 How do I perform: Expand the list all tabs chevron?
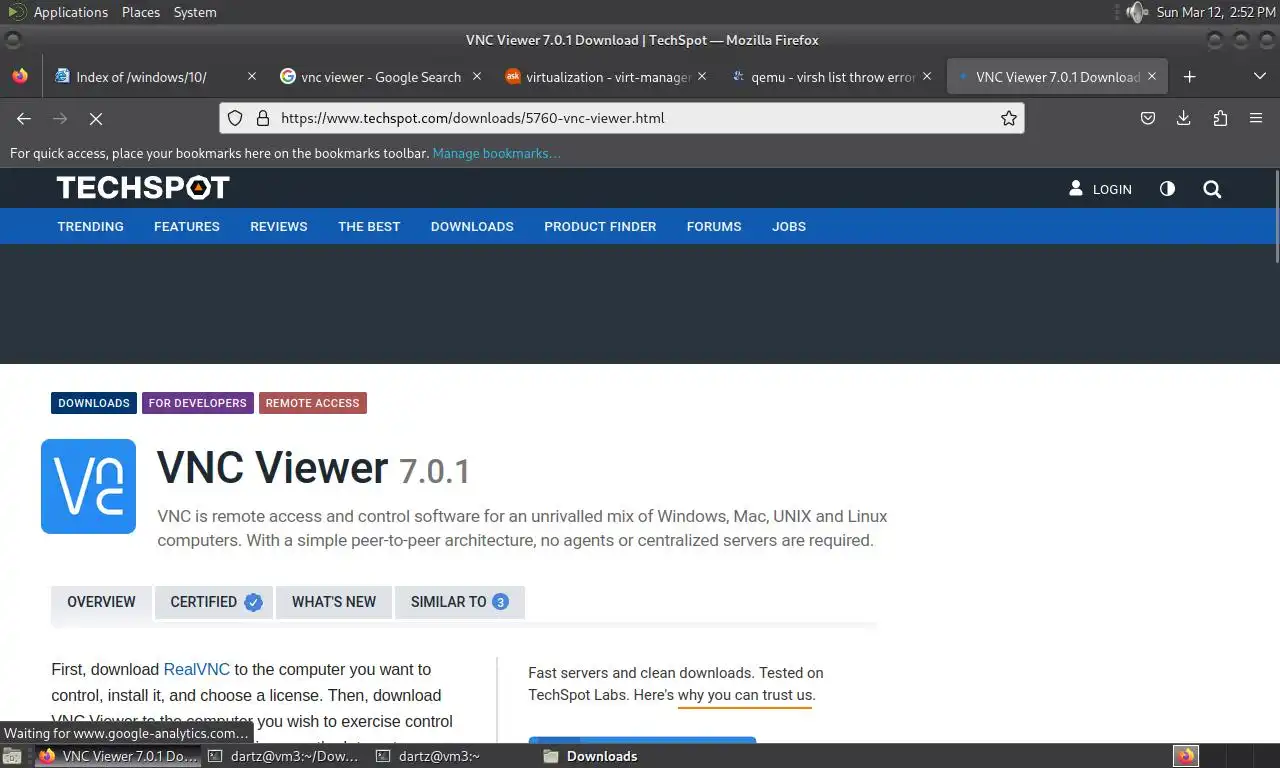point(1259,77)
